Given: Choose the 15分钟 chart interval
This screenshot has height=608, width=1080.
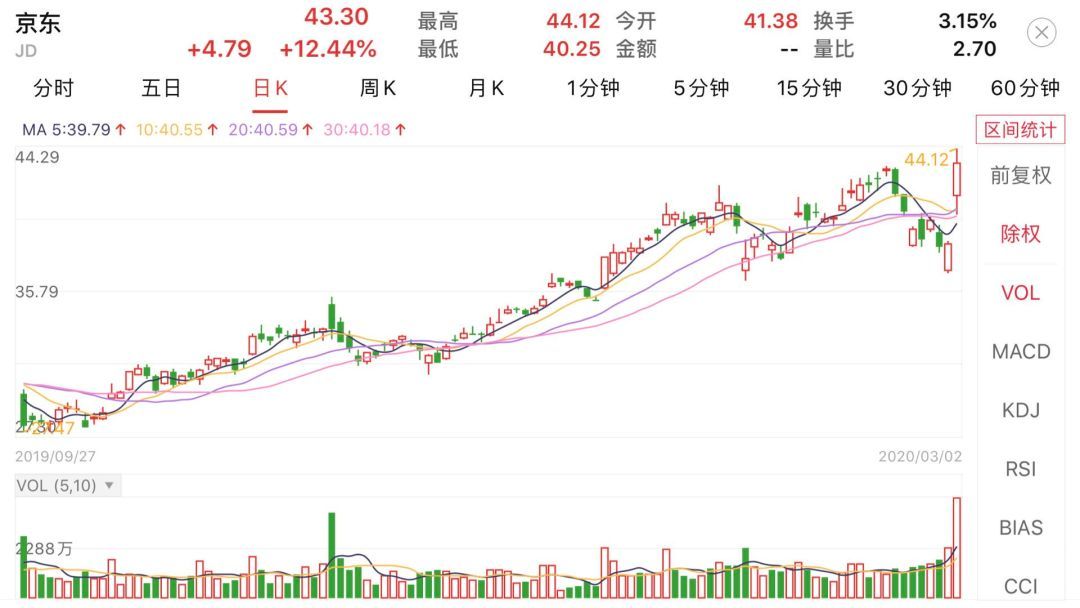Looking at the screenshot, I should (809, 88).
